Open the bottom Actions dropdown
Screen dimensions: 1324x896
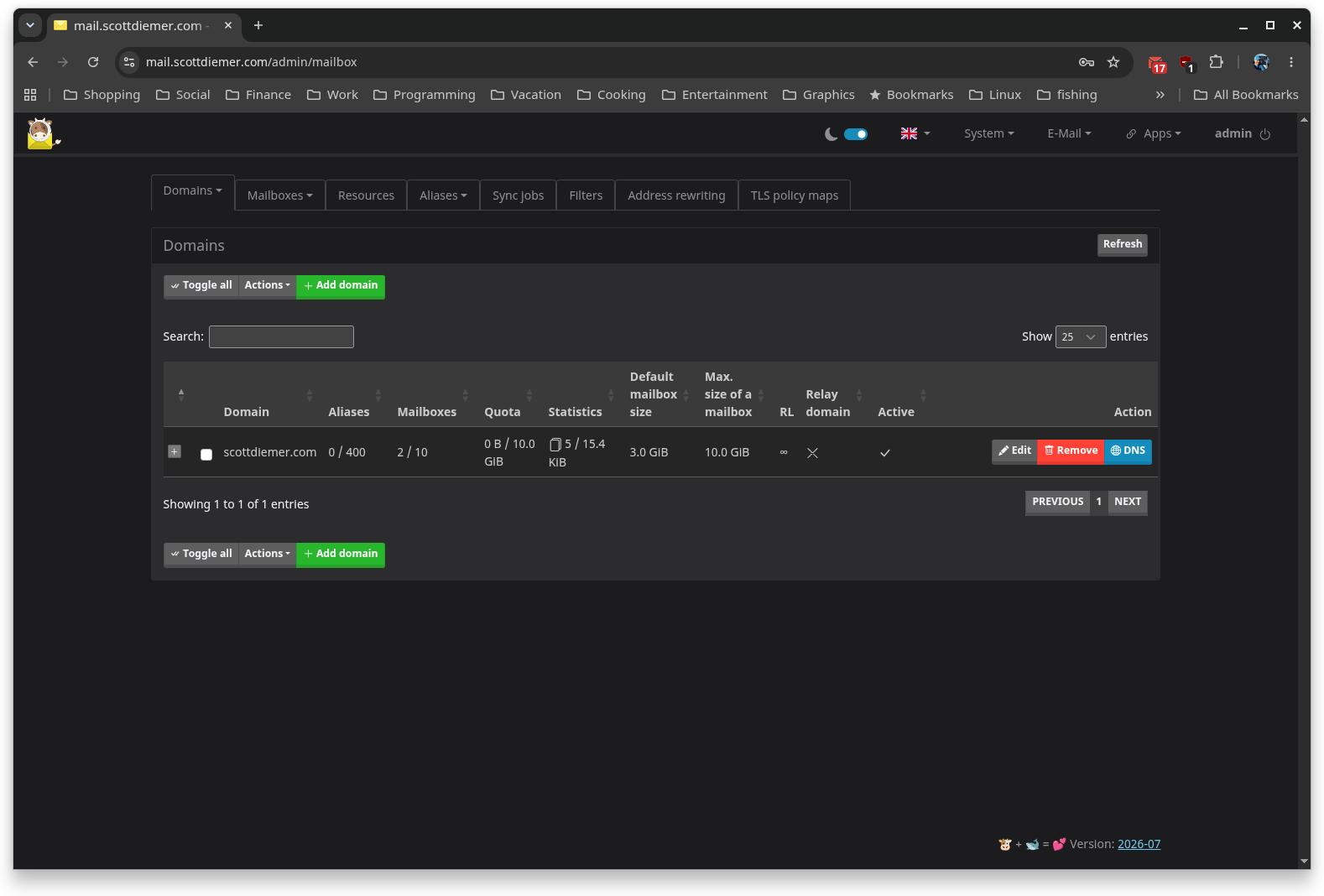click(x=268, y=555)
